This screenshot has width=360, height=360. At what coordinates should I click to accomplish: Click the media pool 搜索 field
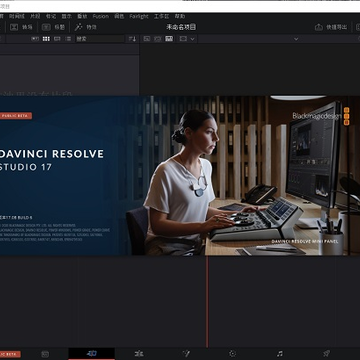tap(100, 39)
